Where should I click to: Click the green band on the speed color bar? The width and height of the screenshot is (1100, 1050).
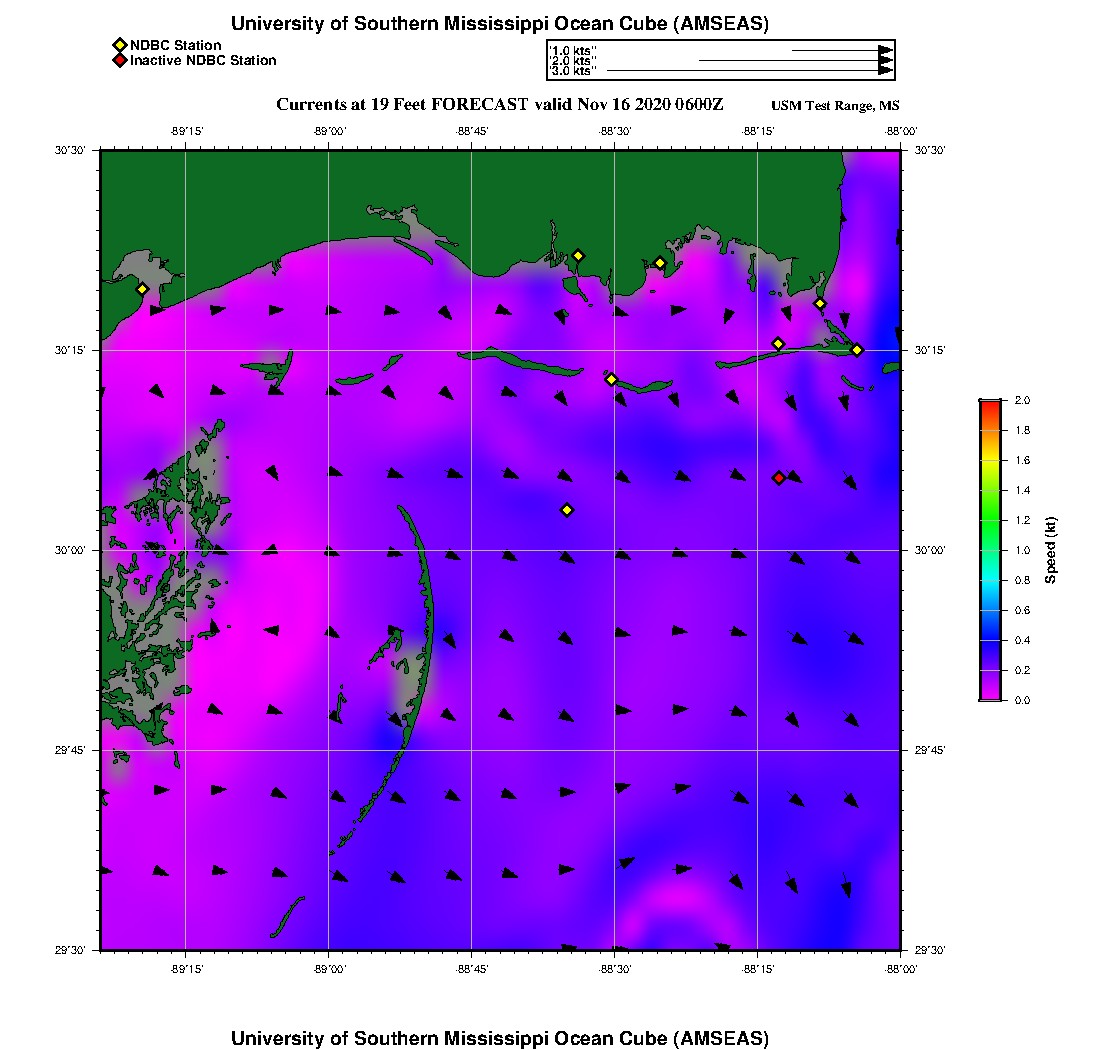point(989,520)
